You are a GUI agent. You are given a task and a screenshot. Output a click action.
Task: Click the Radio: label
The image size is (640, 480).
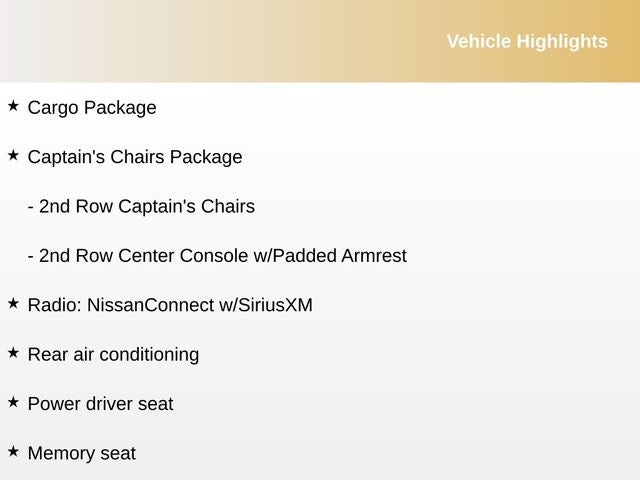pos(55,304)
